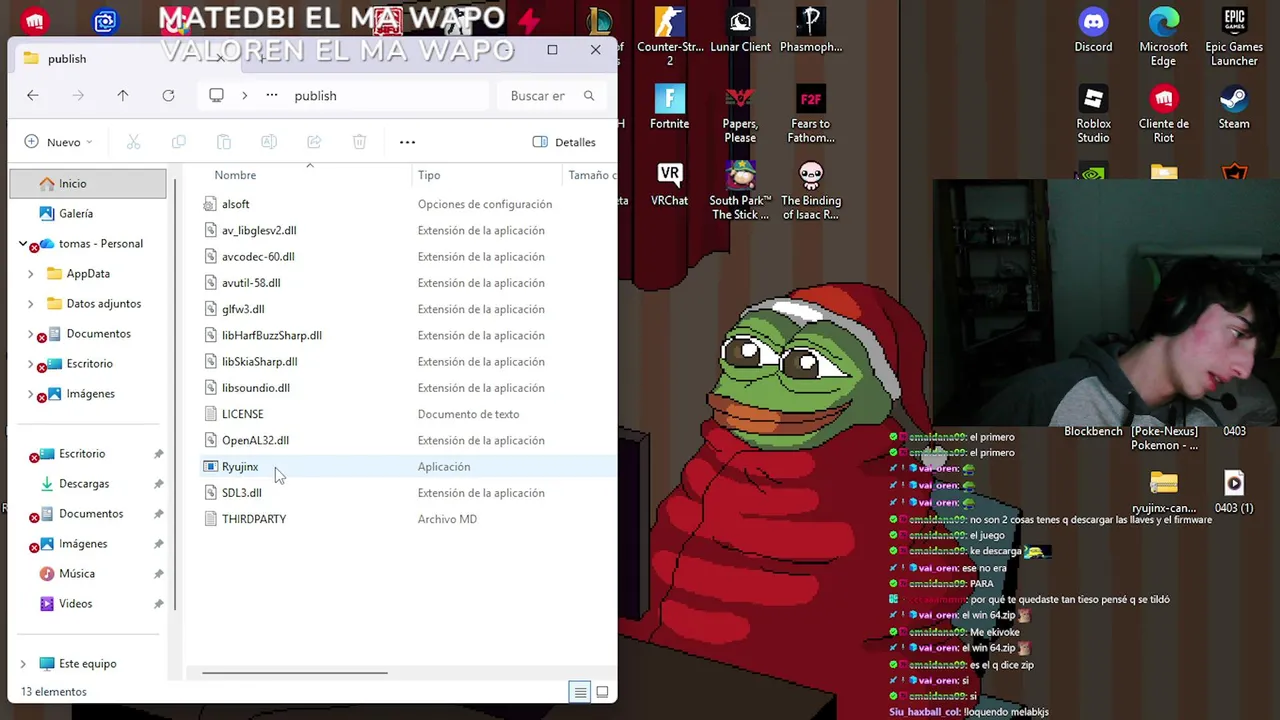Open ryujinx-can folder on desktop
This screenshot has height=720, width=1280.
point(1163,491)
